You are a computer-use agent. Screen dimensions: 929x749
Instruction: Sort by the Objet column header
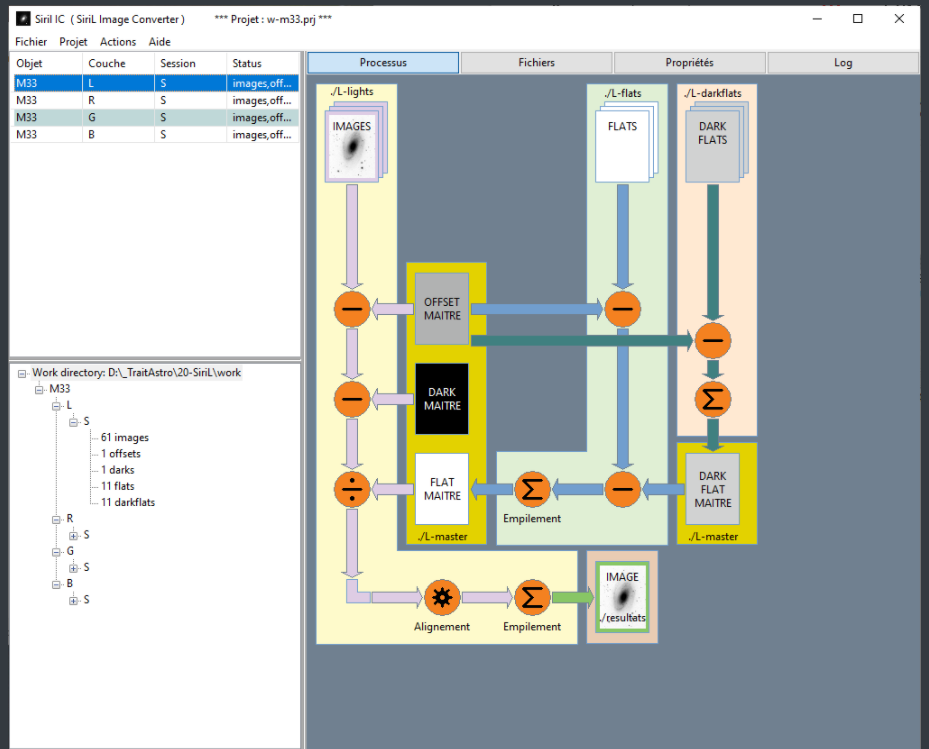[46, 63]
